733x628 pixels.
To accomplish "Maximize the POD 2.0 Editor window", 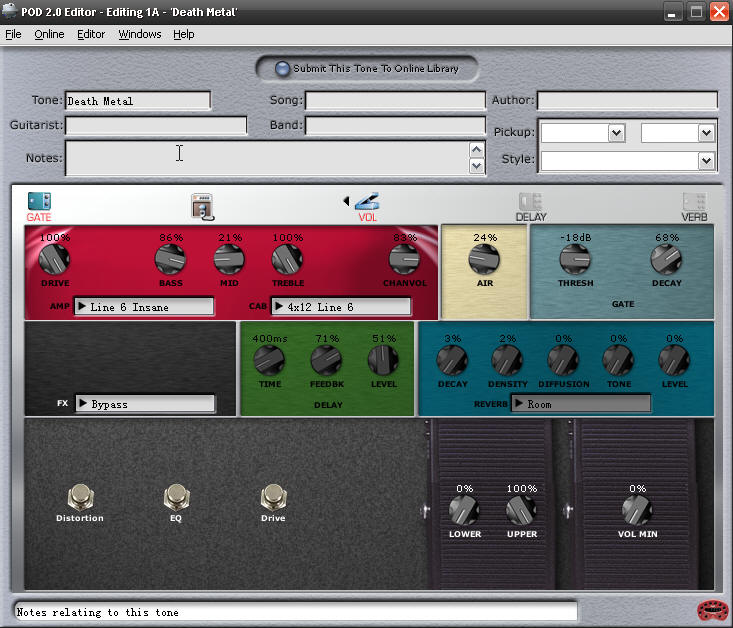I will point(696,12).
